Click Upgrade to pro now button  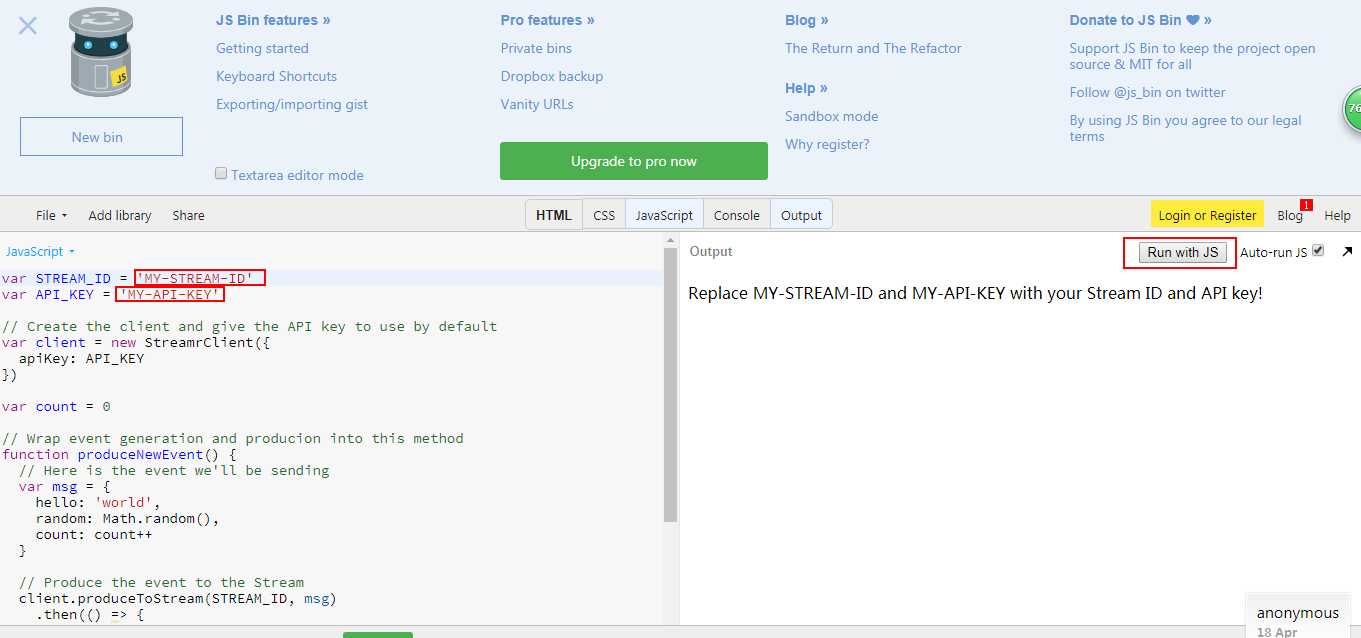tap(634, 161)
